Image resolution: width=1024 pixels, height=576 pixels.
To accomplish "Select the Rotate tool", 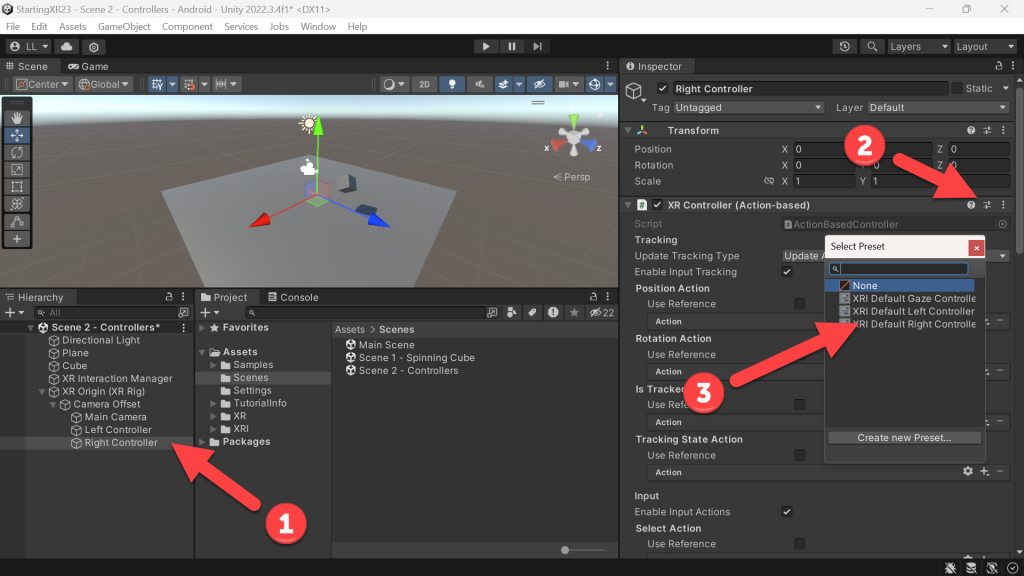I will point(17,152).
